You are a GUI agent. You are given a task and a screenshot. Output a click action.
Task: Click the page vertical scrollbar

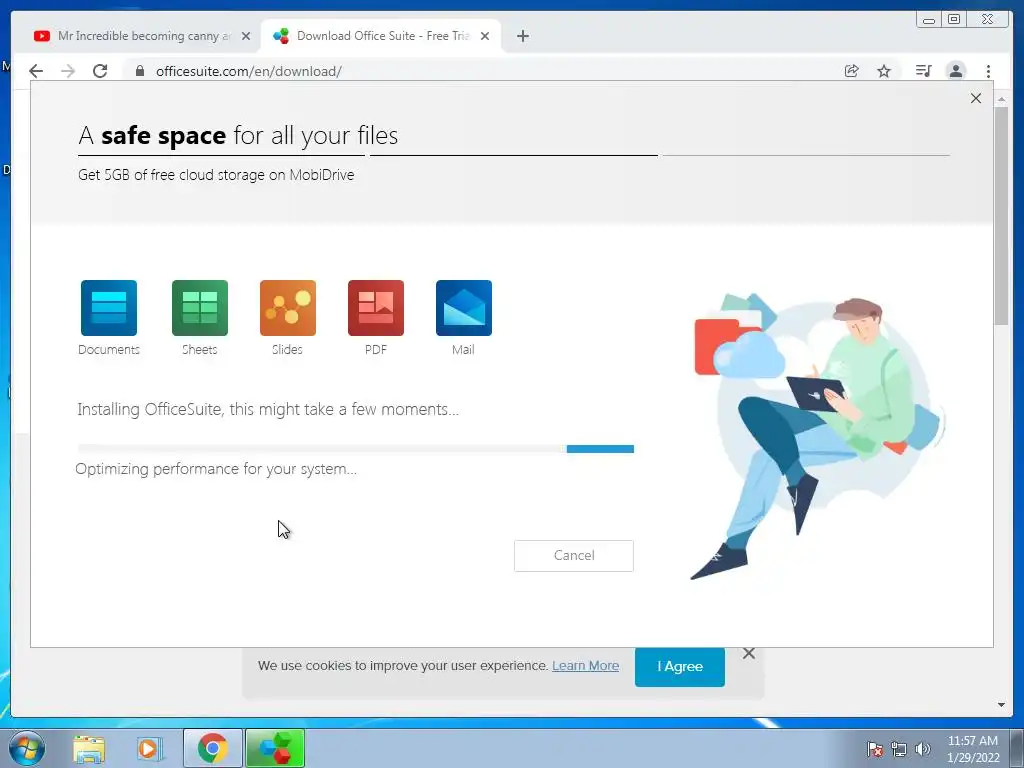tap(1001, 216)
